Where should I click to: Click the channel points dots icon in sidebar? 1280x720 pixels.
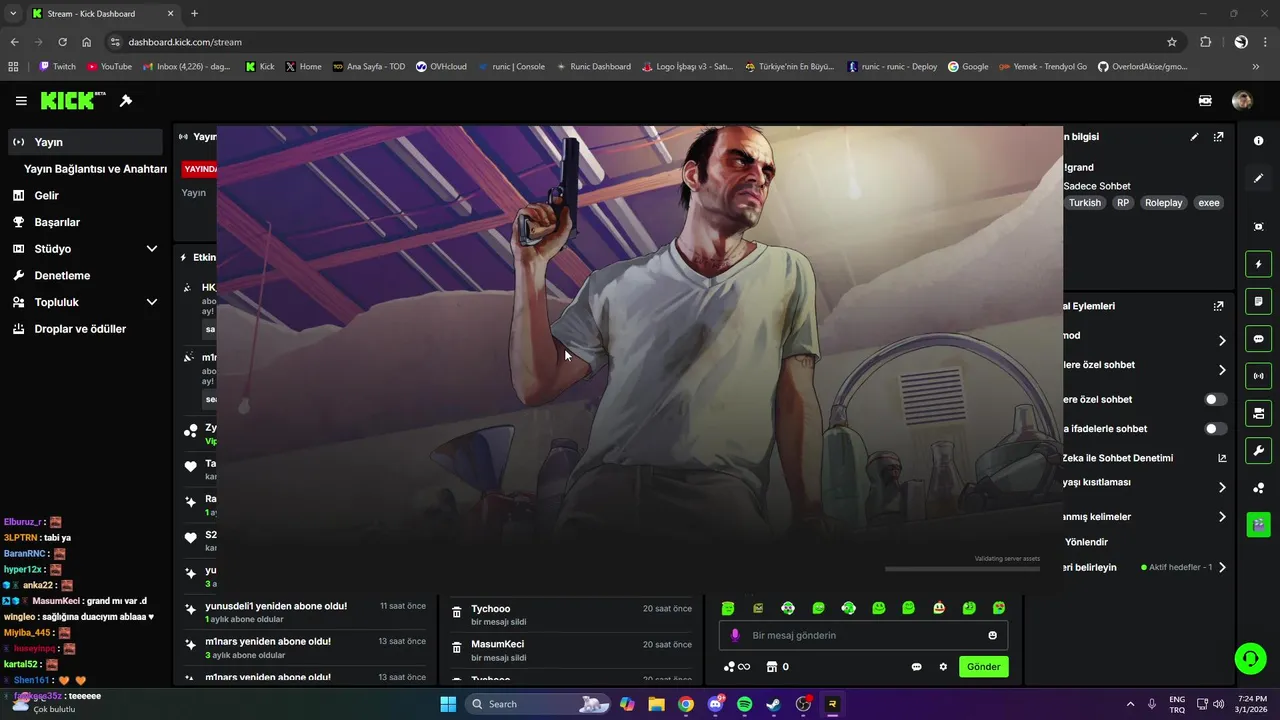click(x=1258, y=488)
